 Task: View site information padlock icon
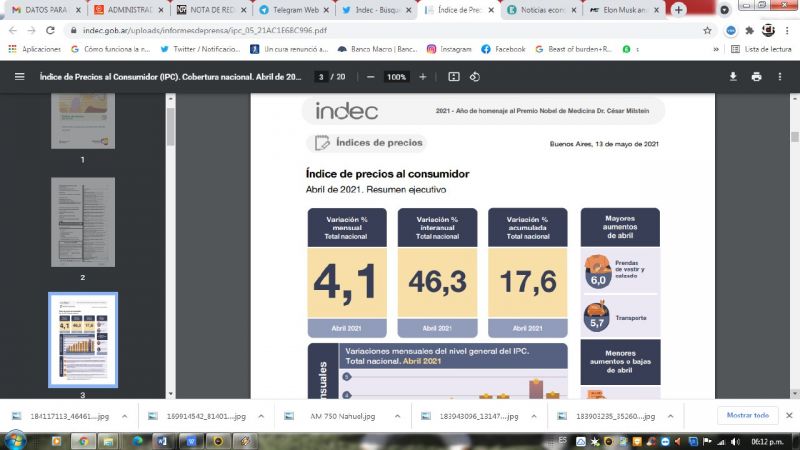pyautogui.click(x=73, y=31)
